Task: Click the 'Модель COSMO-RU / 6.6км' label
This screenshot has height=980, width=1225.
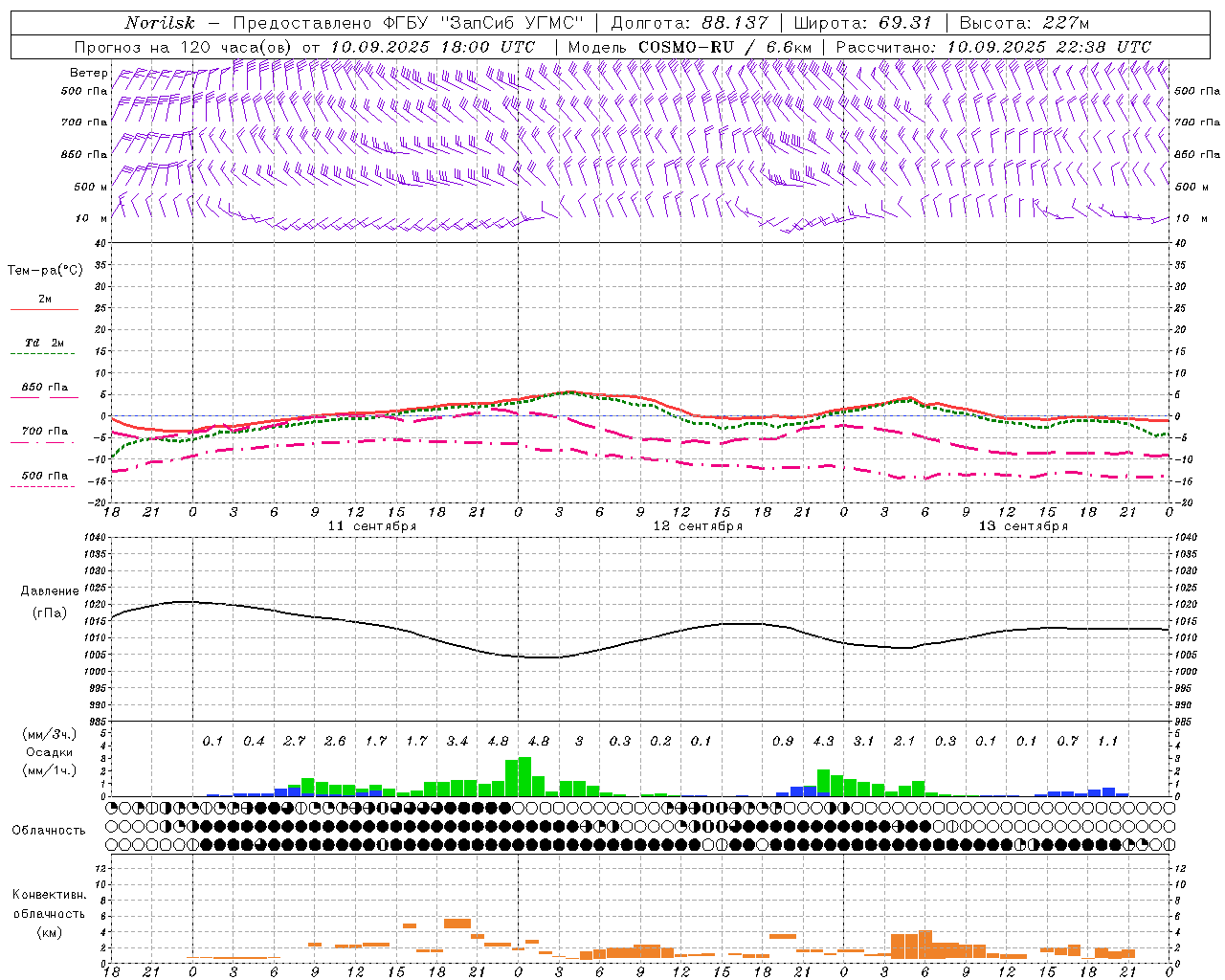Action: coord(689,47)
